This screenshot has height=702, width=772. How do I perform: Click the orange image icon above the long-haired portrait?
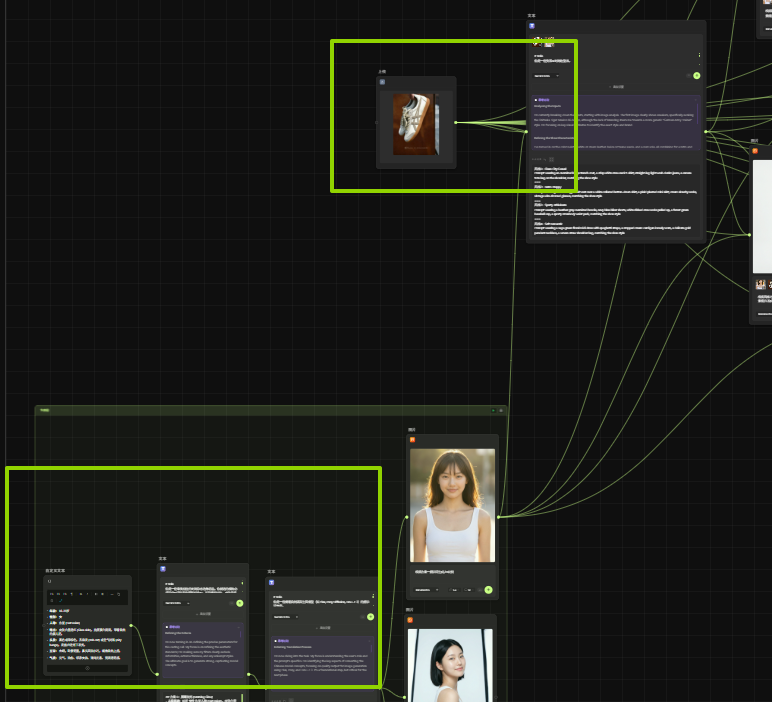(x=412, y=440)
